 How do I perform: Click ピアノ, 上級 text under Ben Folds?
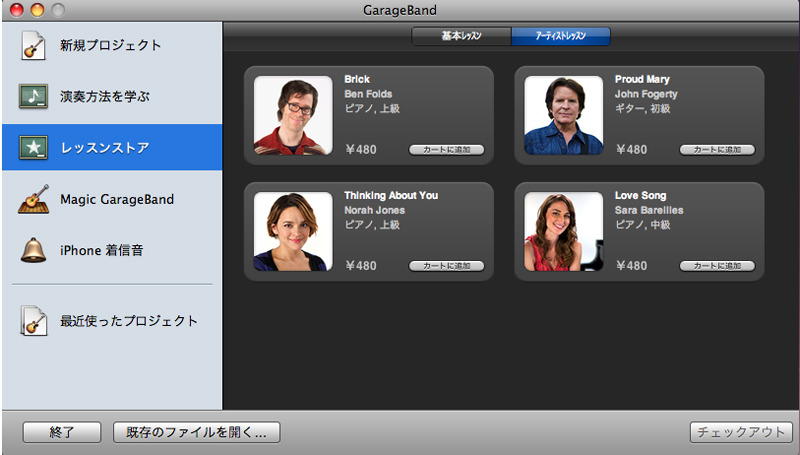pos(371,109)
